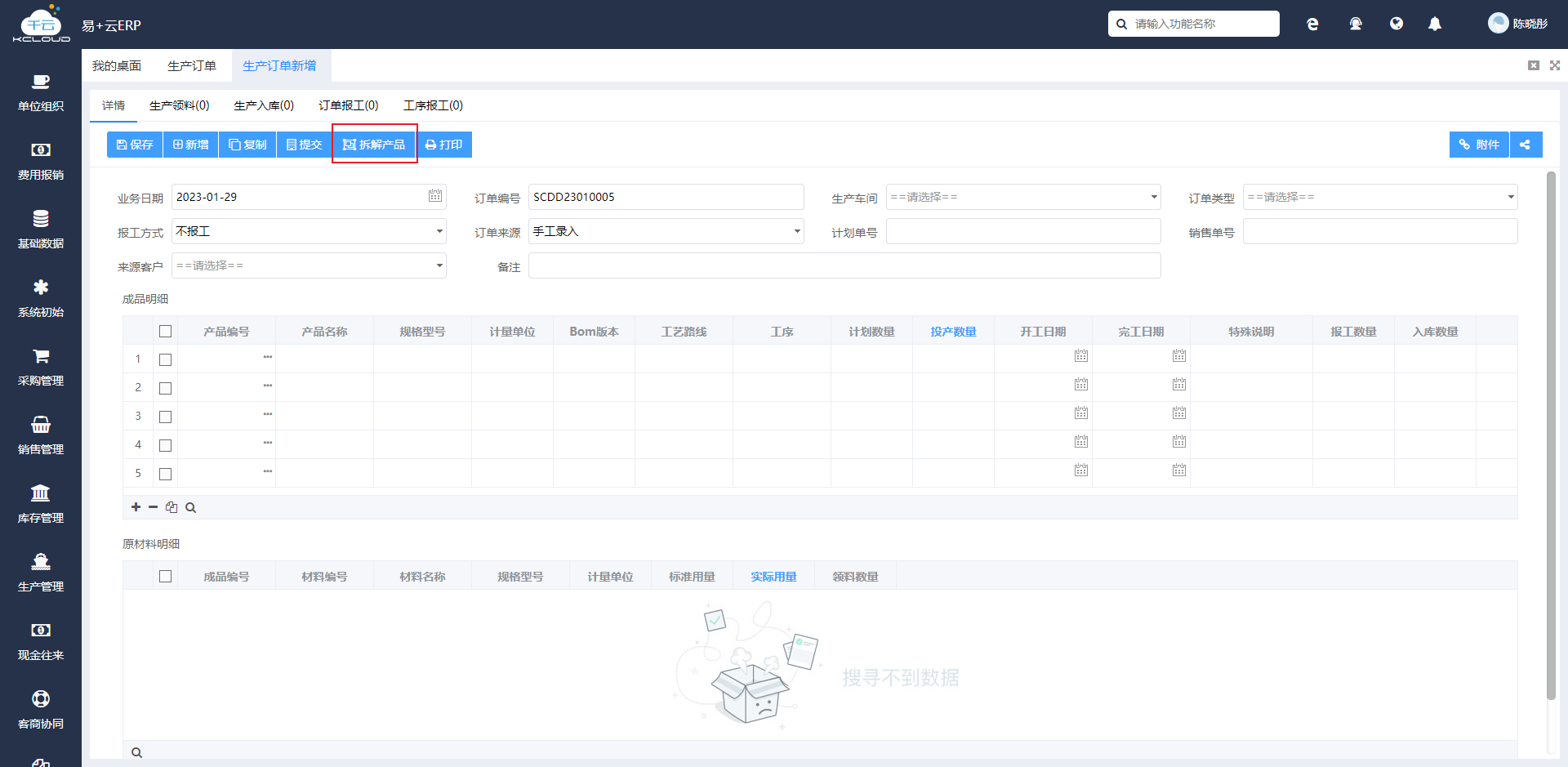Open product lookup ellipsis in row 4
The width and height of the screenshot is (1568, 767).
tap(267, 444)
